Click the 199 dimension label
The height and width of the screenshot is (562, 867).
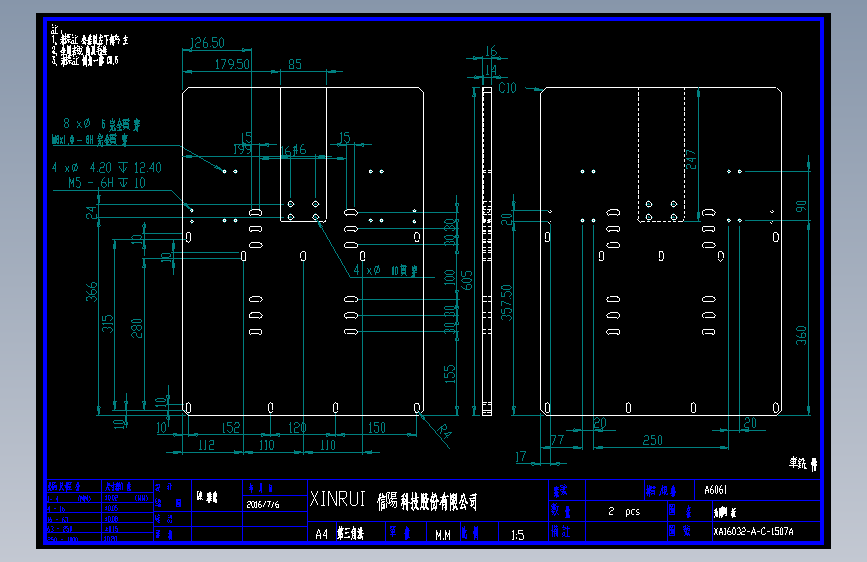[x=242, y=149]
